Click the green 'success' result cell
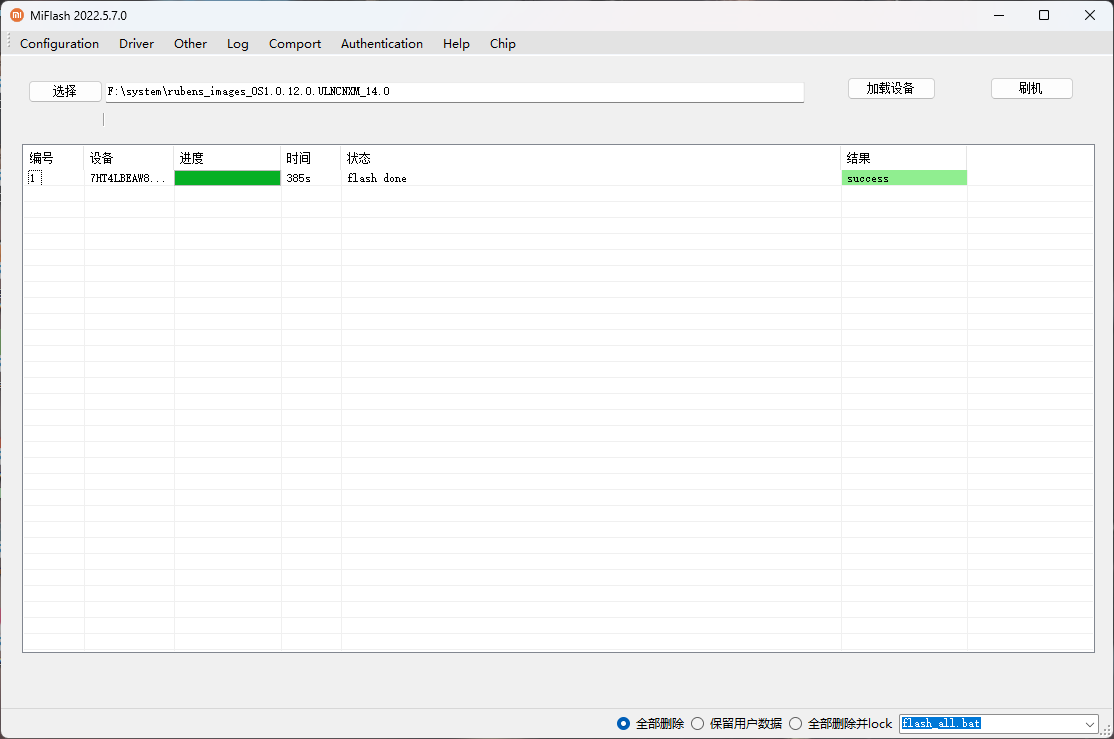This screenshot has height=739, width=1114. click(904, 178)
